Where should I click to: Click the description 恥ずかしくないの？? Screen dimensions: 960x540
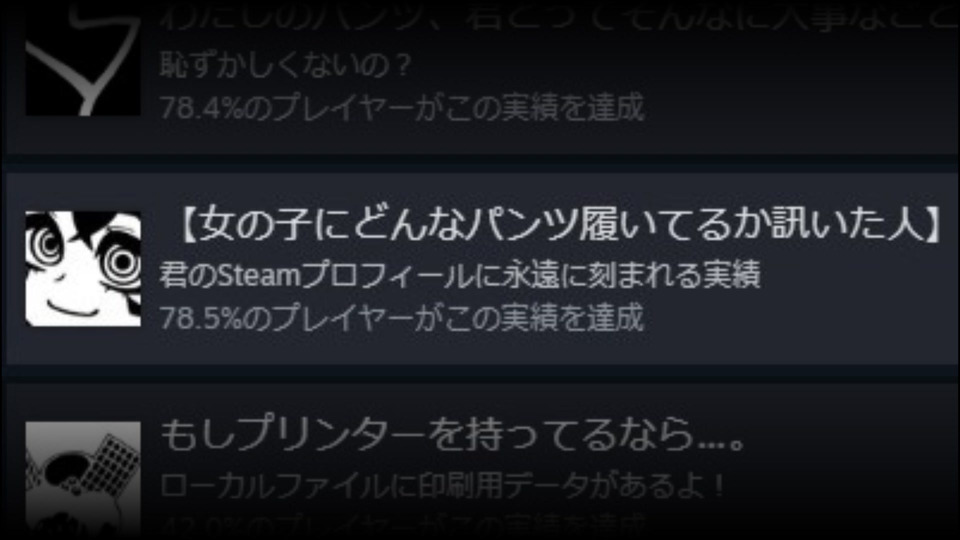point(285,65)
